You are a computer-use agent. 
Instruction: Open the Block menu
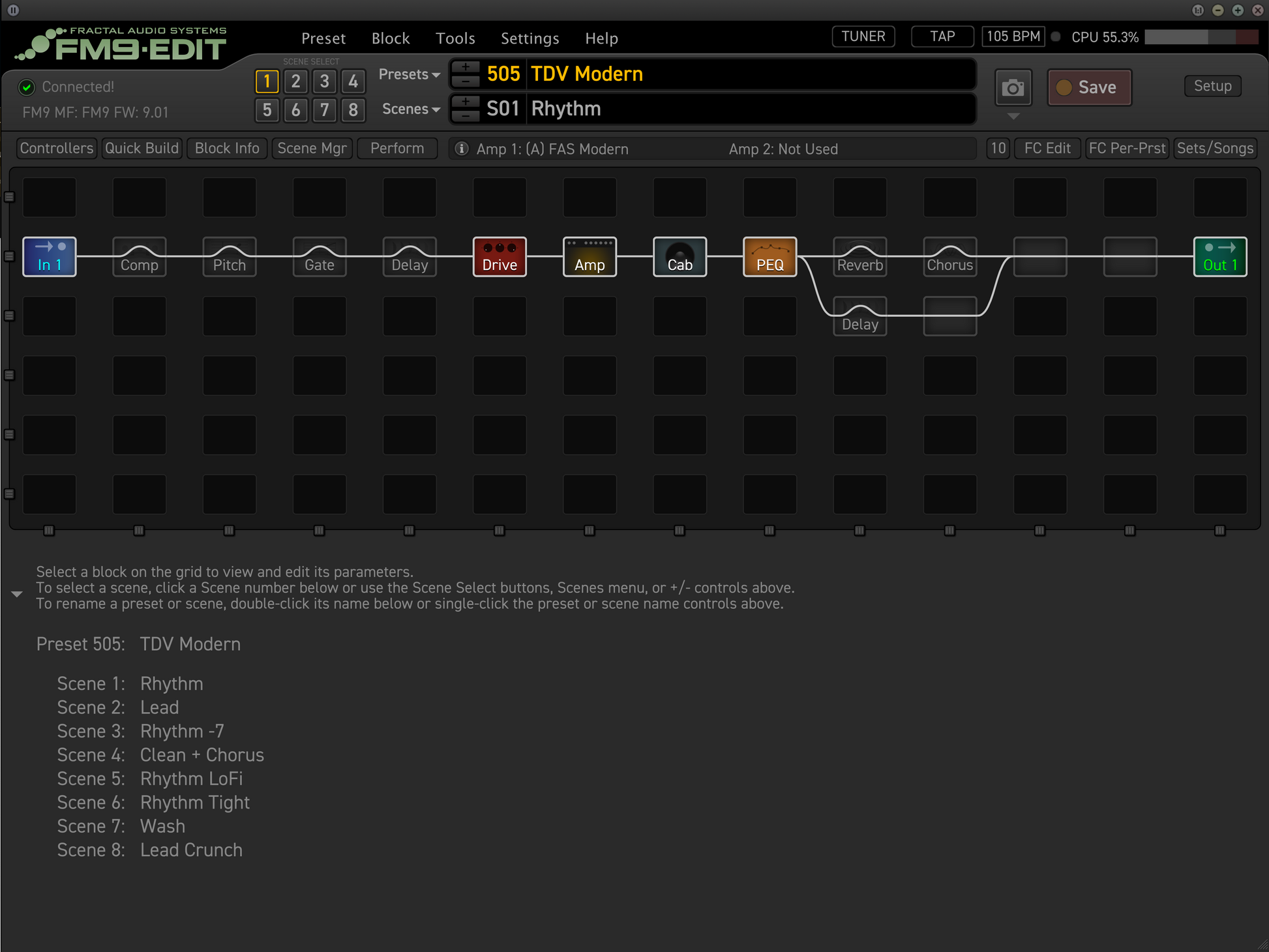click(x=391, y=38)
